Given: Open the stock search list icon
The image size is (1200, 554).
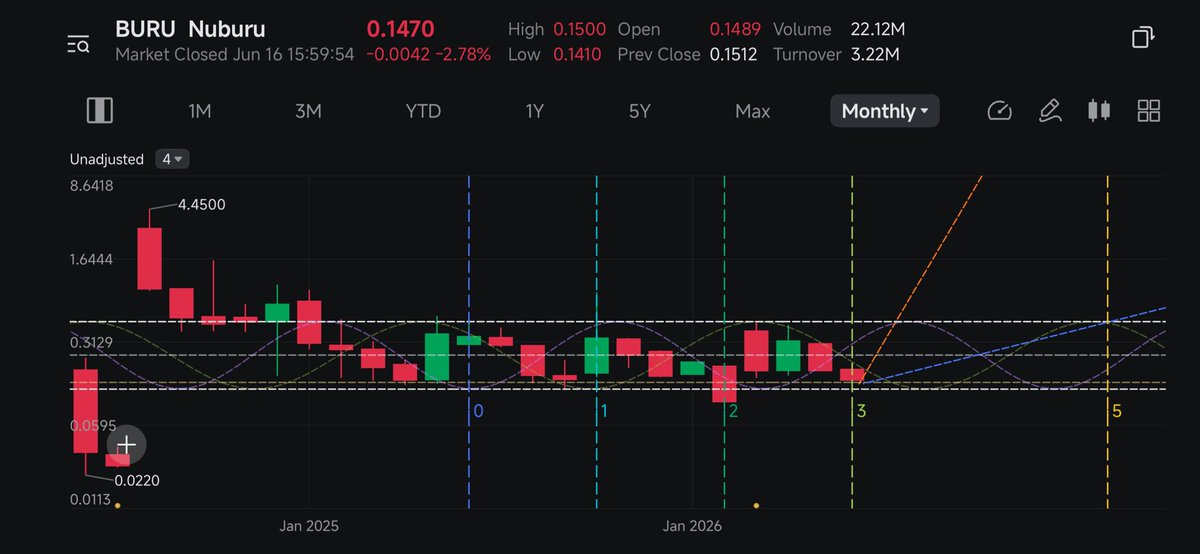Looking at the screenshot, I should pyautogui.click(x=79, y=43).
